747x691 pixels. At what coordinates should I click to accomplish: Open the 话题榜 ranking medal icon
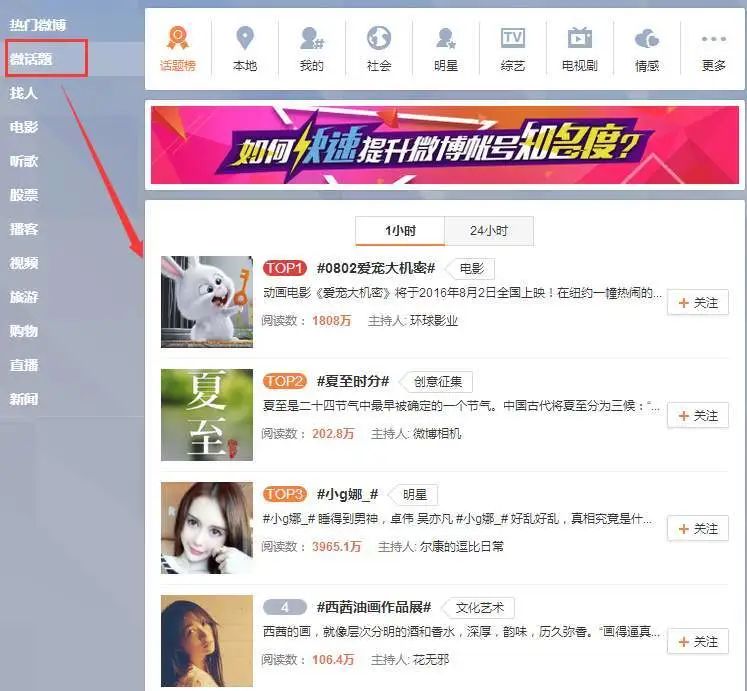tap(178, 40)
